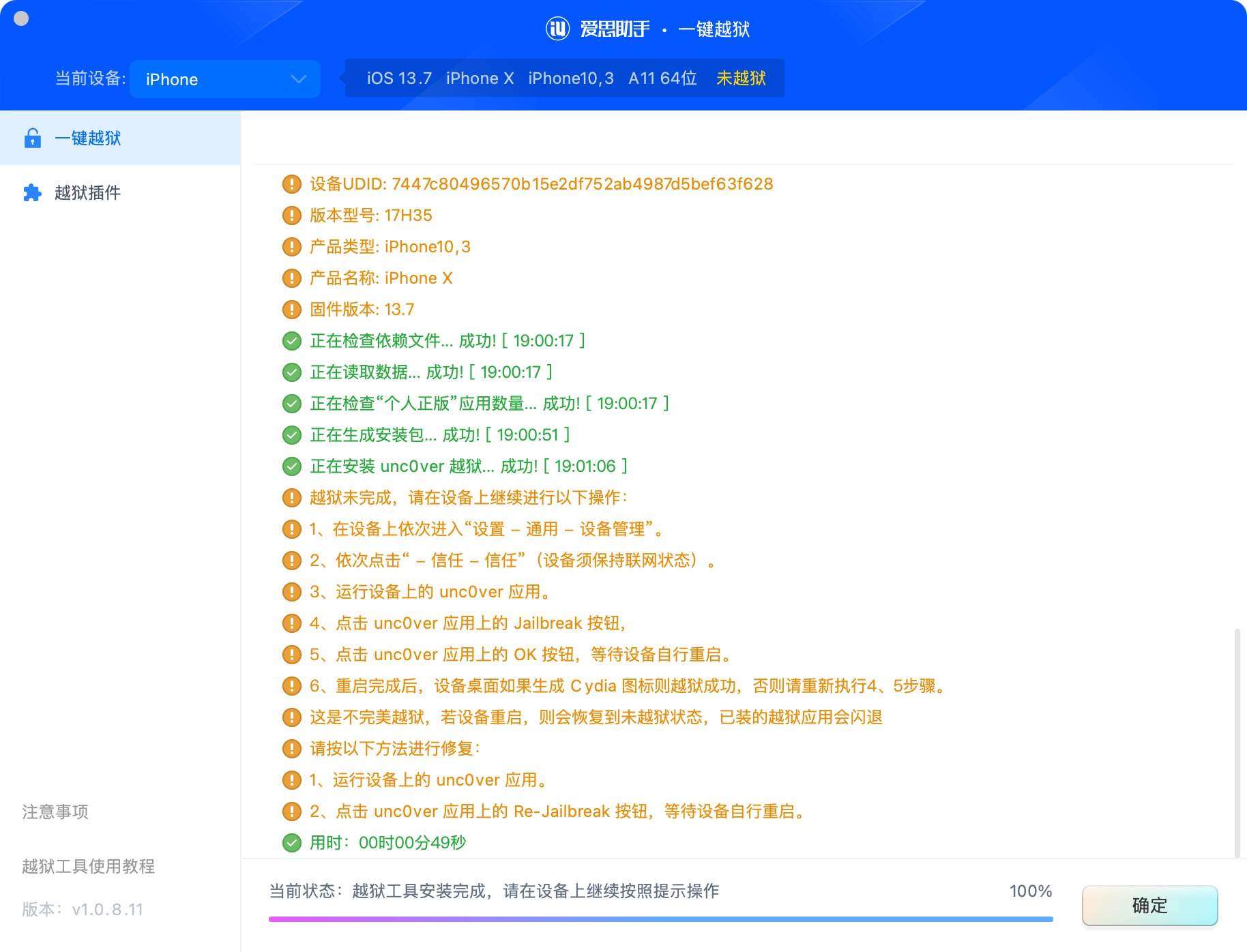
Task: Click the green check icon beside 正在读取数据
Action: (x=292, y=372)
